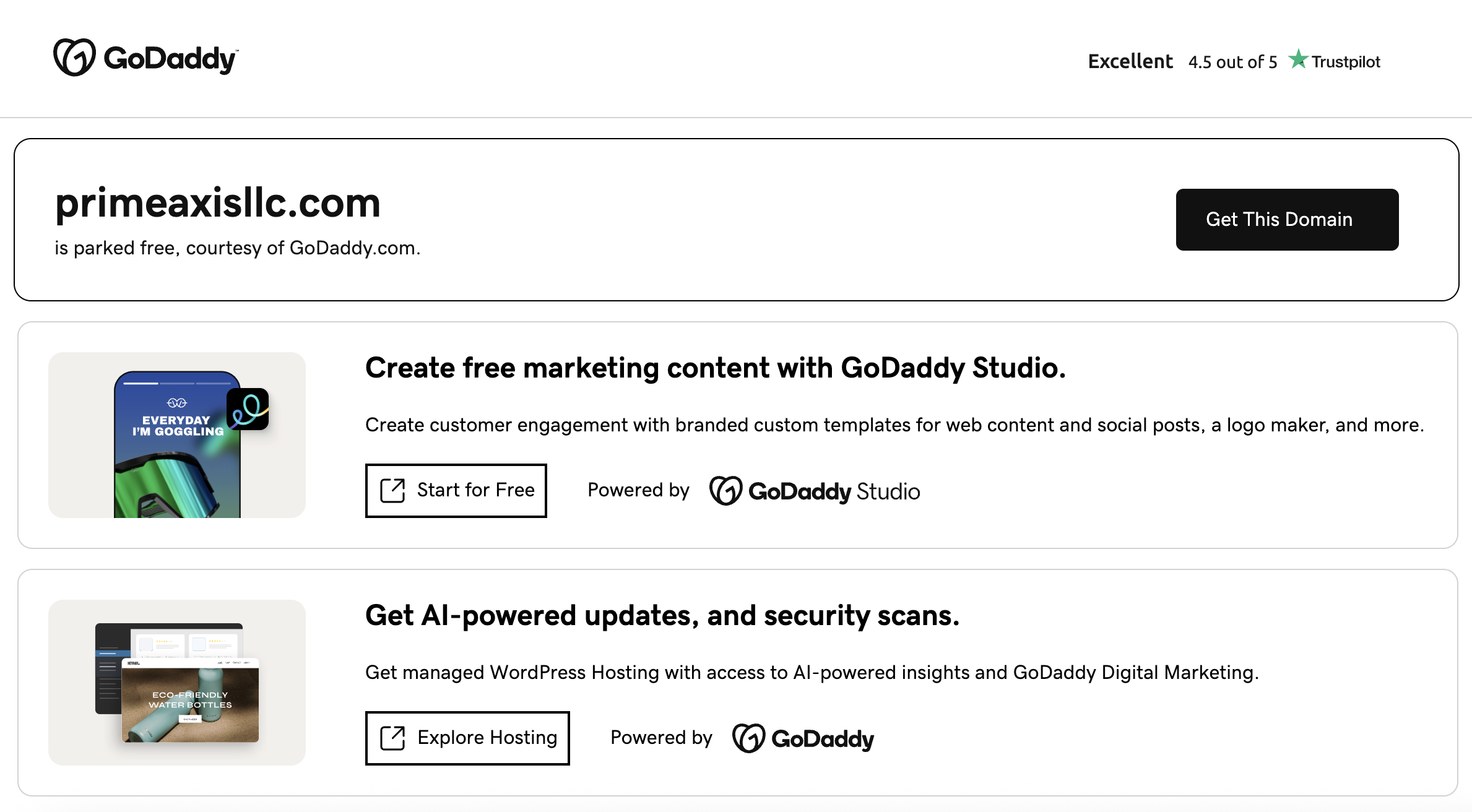Click the green Trustpilot star icon

pos(1298,59)
